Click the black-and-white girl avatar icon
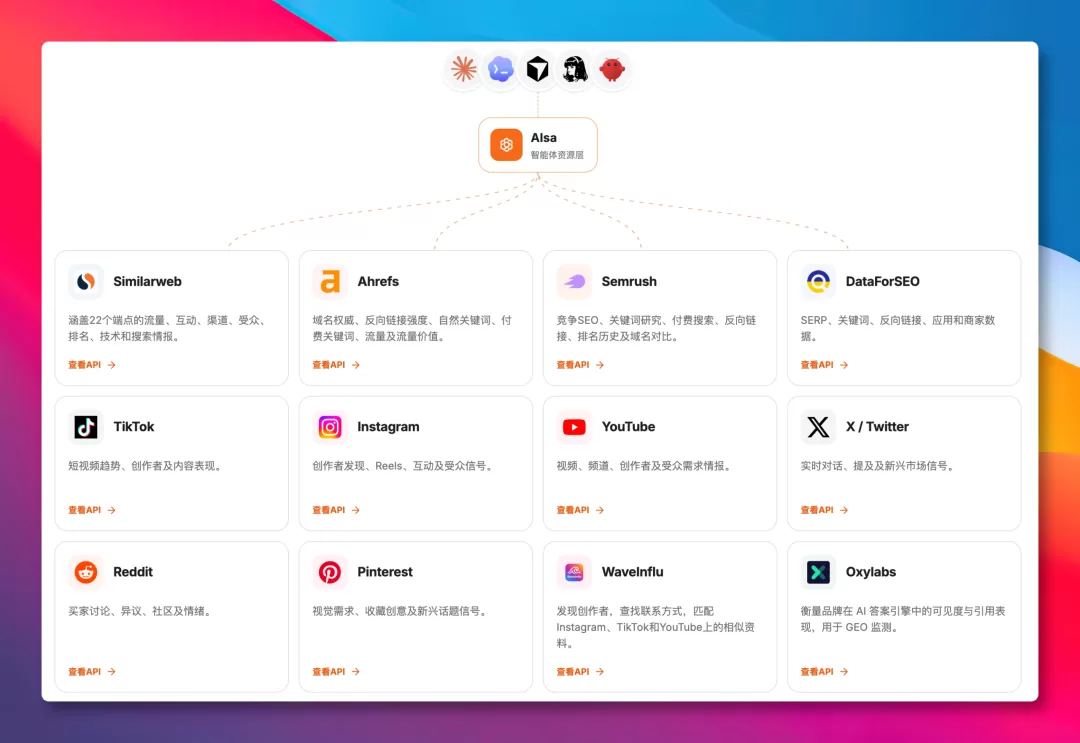This screenshot has width=1080, height=743. click(x=574, y=69)
